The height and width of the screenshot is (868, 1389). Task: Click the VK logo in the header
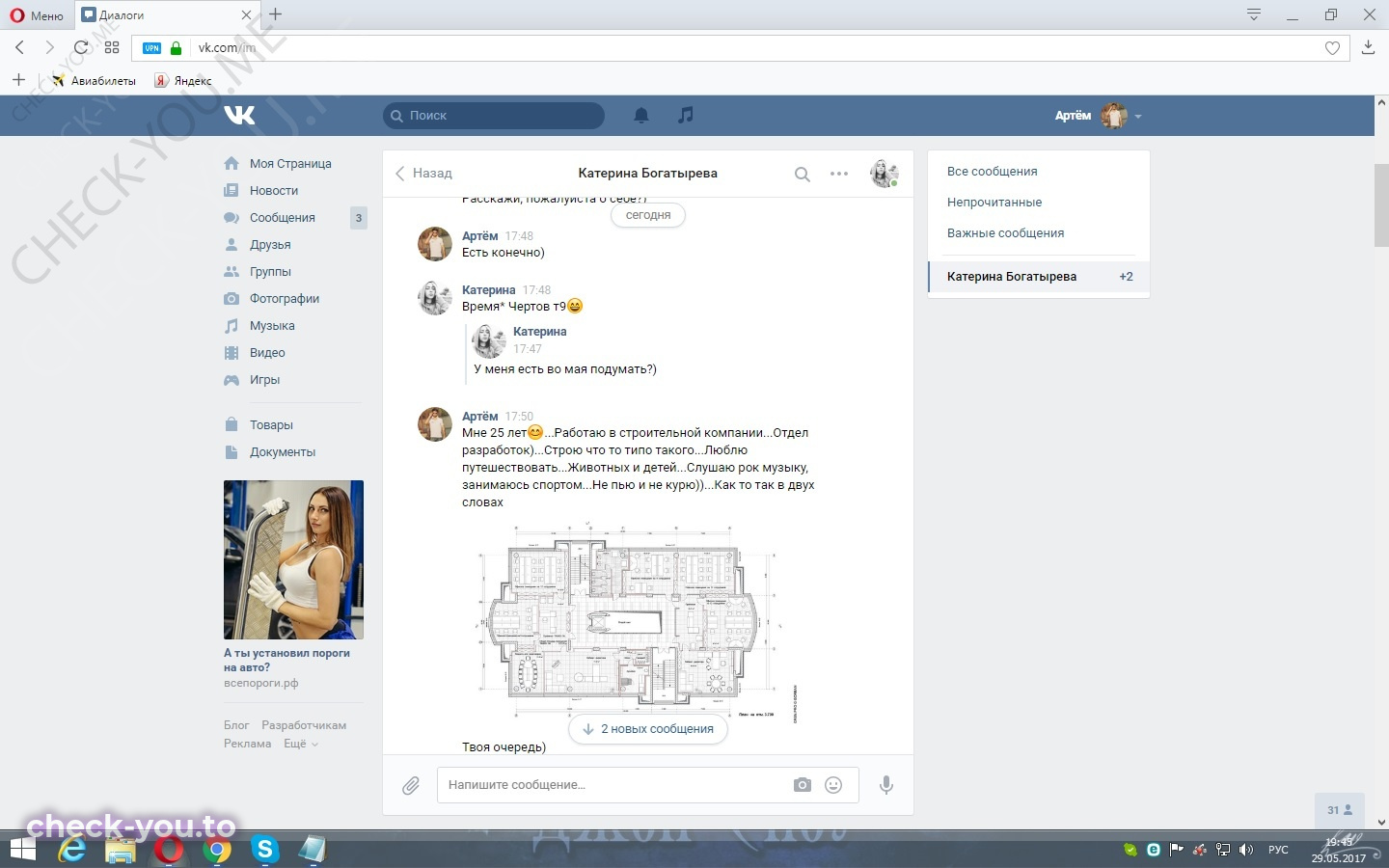239,116
